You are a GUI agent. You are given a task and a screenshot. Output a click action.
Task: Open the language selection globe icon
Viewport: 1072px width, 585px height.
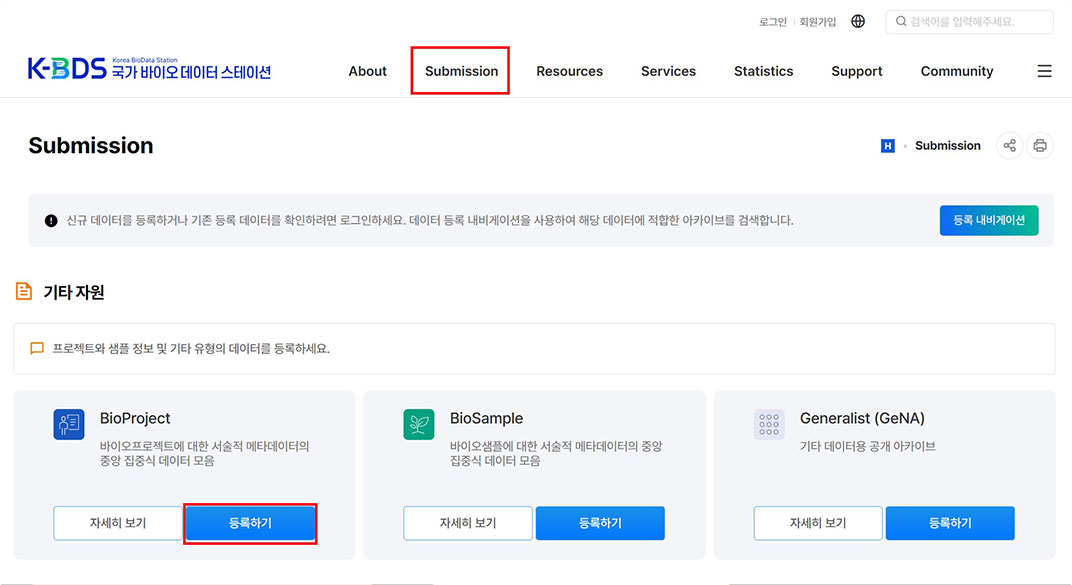point(858,20)
